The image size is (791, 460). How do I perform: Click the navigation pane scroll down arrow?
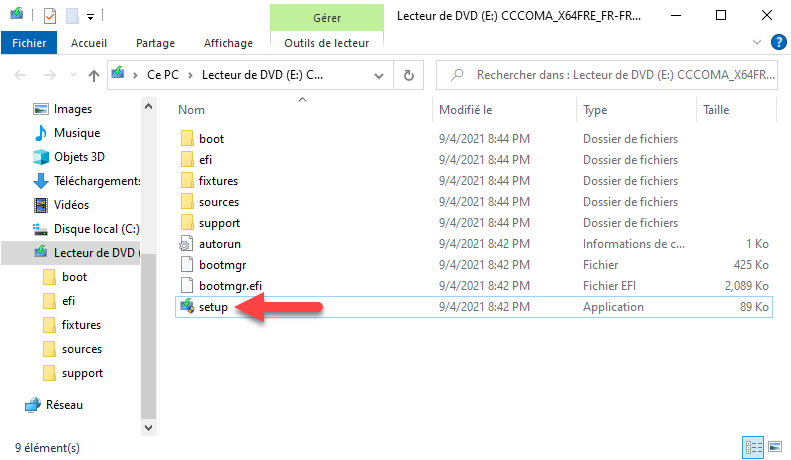pyautogui.click(x=148, y=428)
